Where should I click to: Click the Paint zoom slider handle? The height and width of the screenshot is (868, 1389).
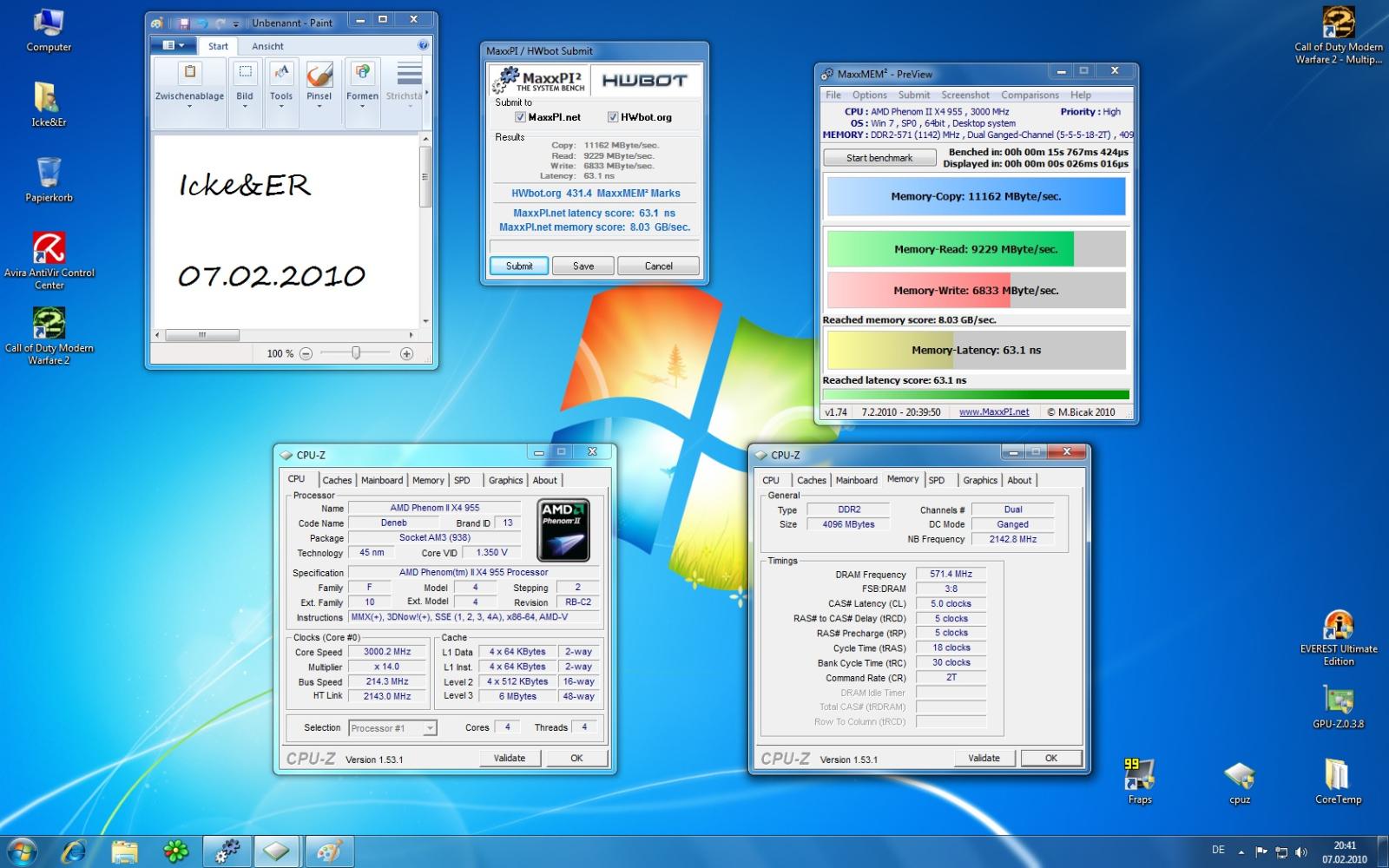(355, 353)
